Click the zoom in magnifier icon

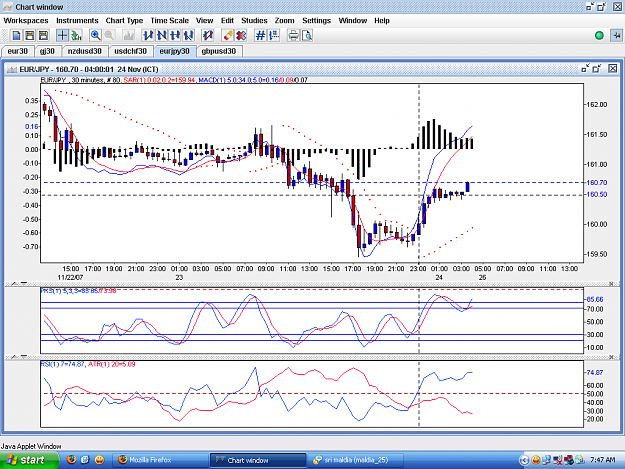click(95, 36)
